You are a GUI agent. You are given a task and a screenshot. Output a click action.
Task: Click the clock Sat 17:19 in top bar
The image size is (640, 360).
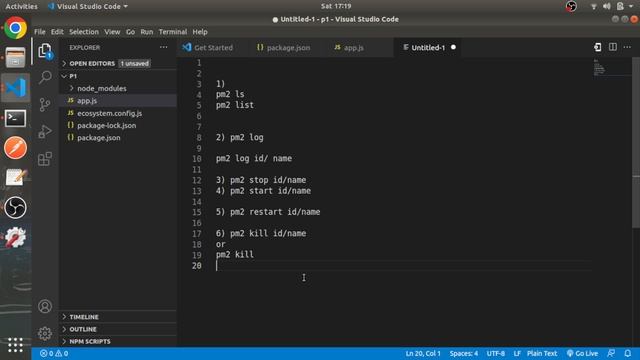tap(336, 6)
